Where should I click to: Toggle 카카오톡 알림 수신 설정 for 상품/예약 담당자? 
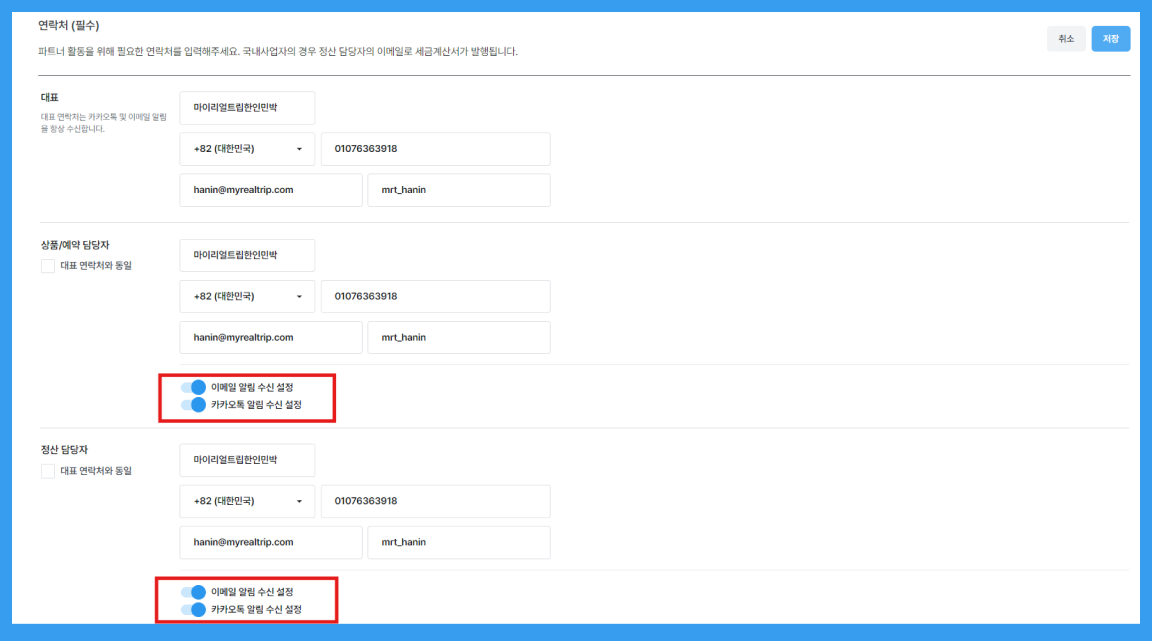[193, 405]
